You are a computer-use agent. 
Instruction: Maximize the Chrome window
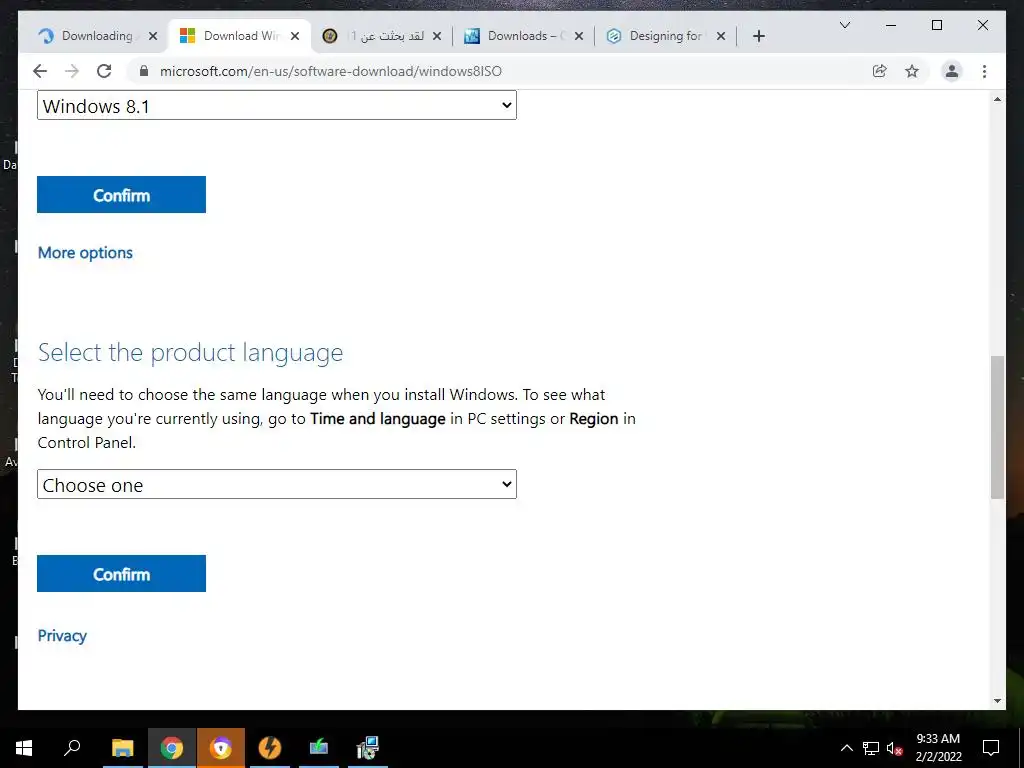click(936, 25)
